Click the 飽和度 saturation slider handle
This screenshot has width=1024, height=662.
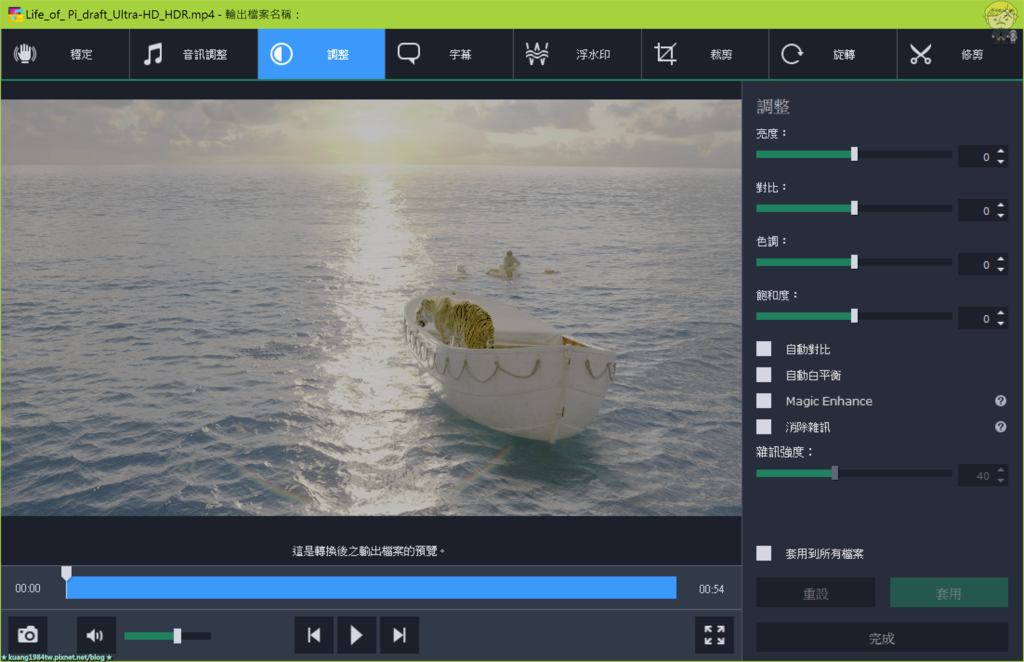(x=854, y=316)
